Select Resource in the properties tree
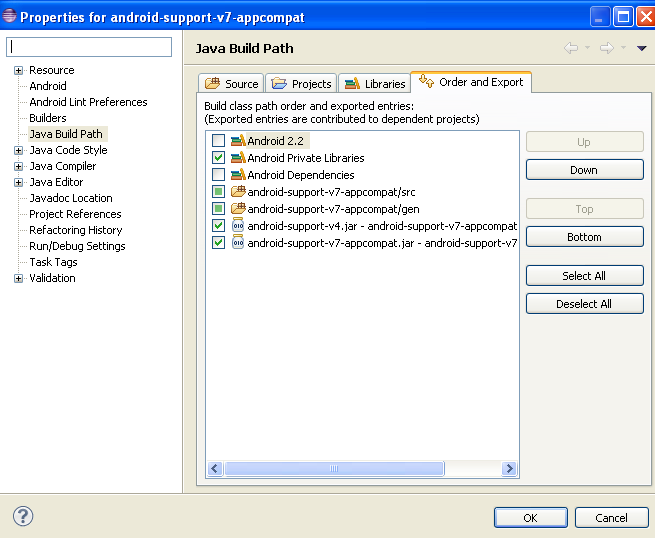Viewport: 655px width, 538px height. coord(52,70)
